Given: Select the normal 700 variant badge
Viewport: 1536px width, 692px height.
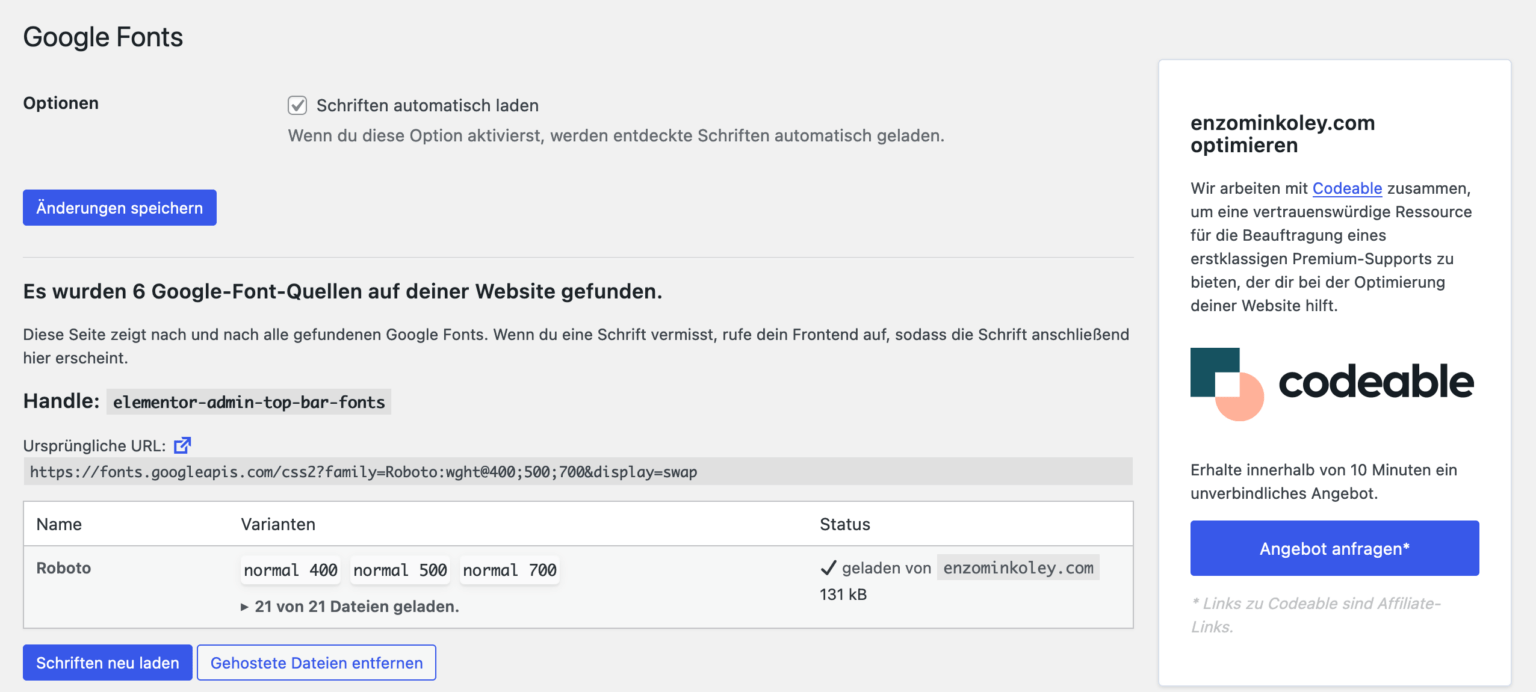Looking at the screenshot, I should click(x=510, y=569).
